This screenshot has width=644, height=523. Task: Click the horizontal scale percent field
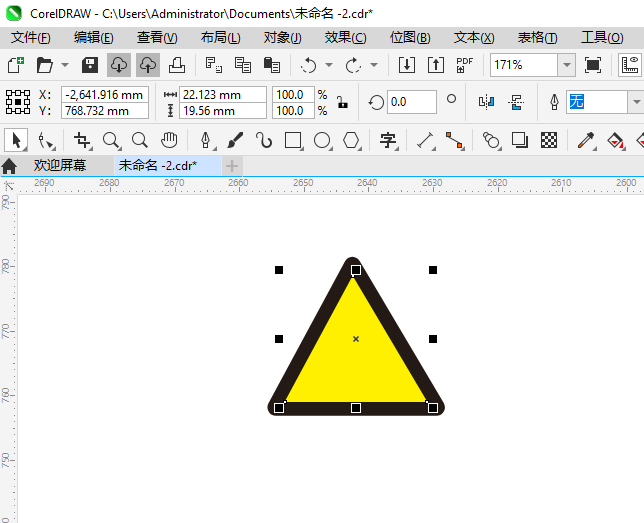coord(293,95)
